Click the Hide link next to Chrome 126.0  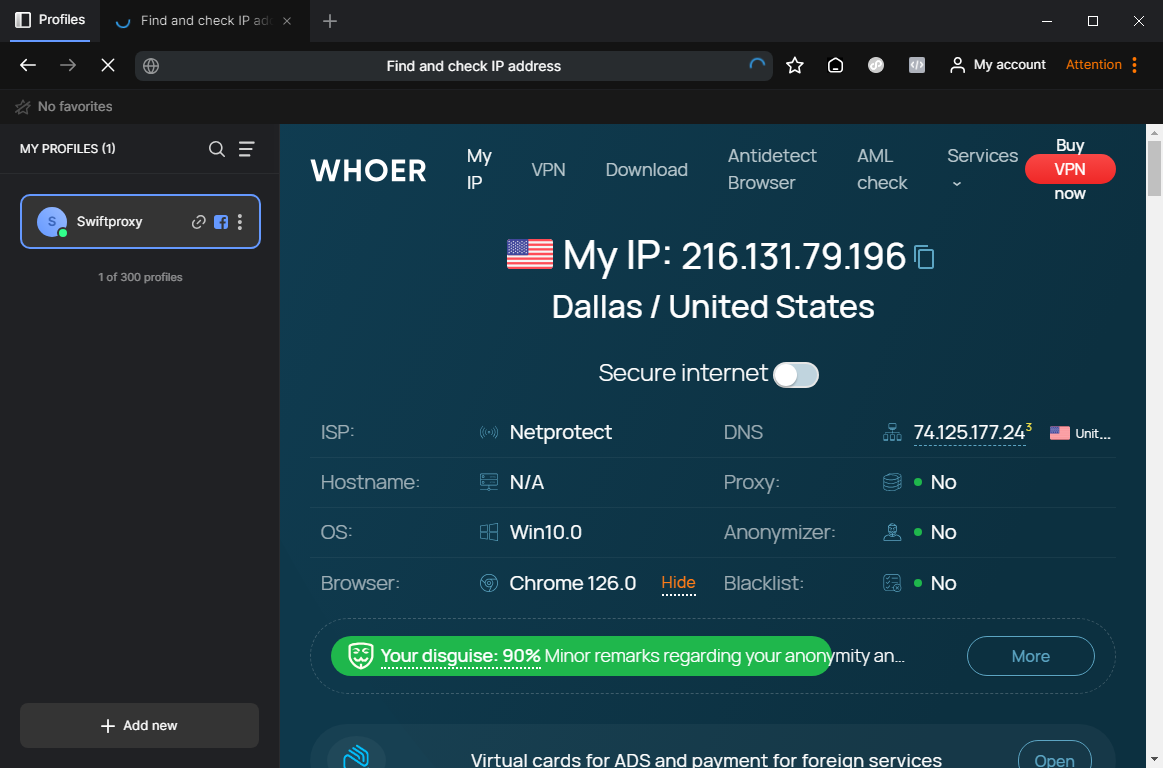tap(678, 583)
